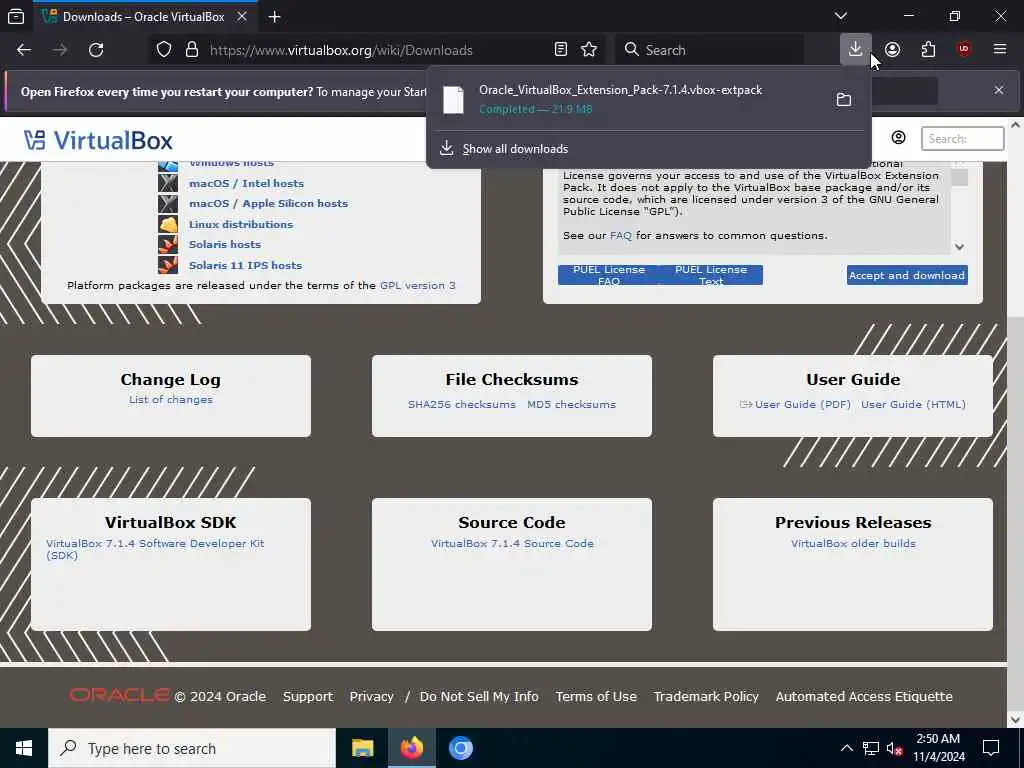Image resolution: width=1024 pixels, height=768 pixels.
Task: Reload the page with the refresh icon
Action: (x=96, y=50)
